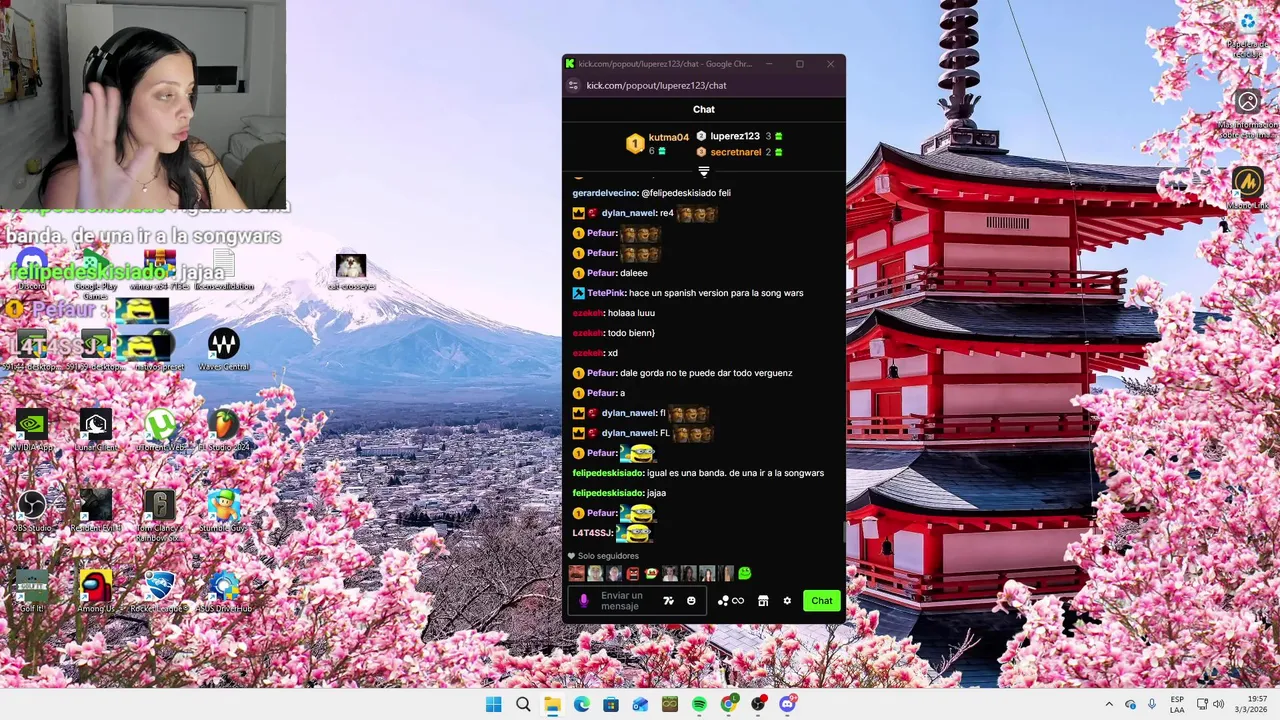Click username TetePink in chat
1280x720 pixels.
606,293
